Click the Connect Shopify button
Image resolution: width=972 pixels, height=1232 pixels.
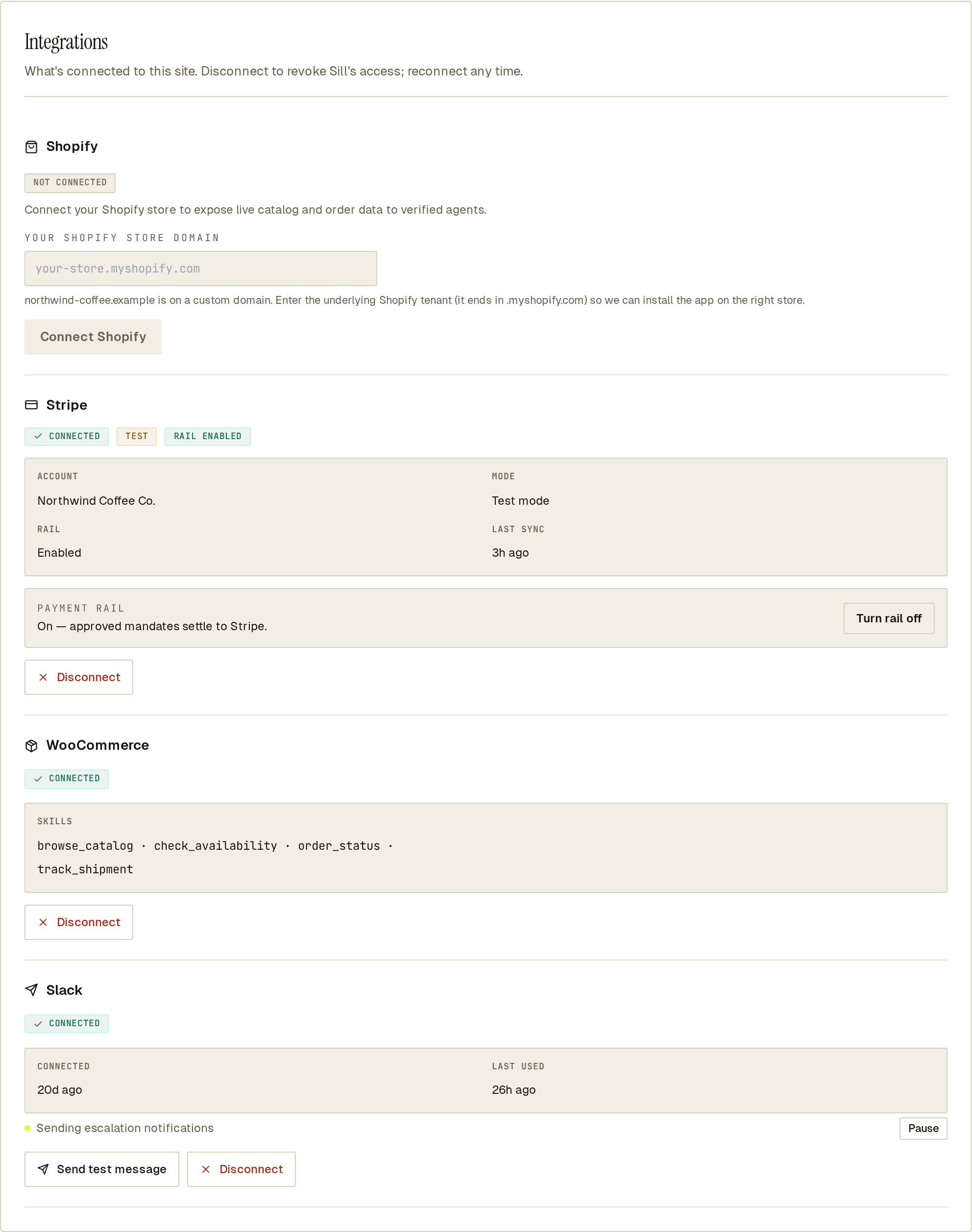tap(93, 337)
